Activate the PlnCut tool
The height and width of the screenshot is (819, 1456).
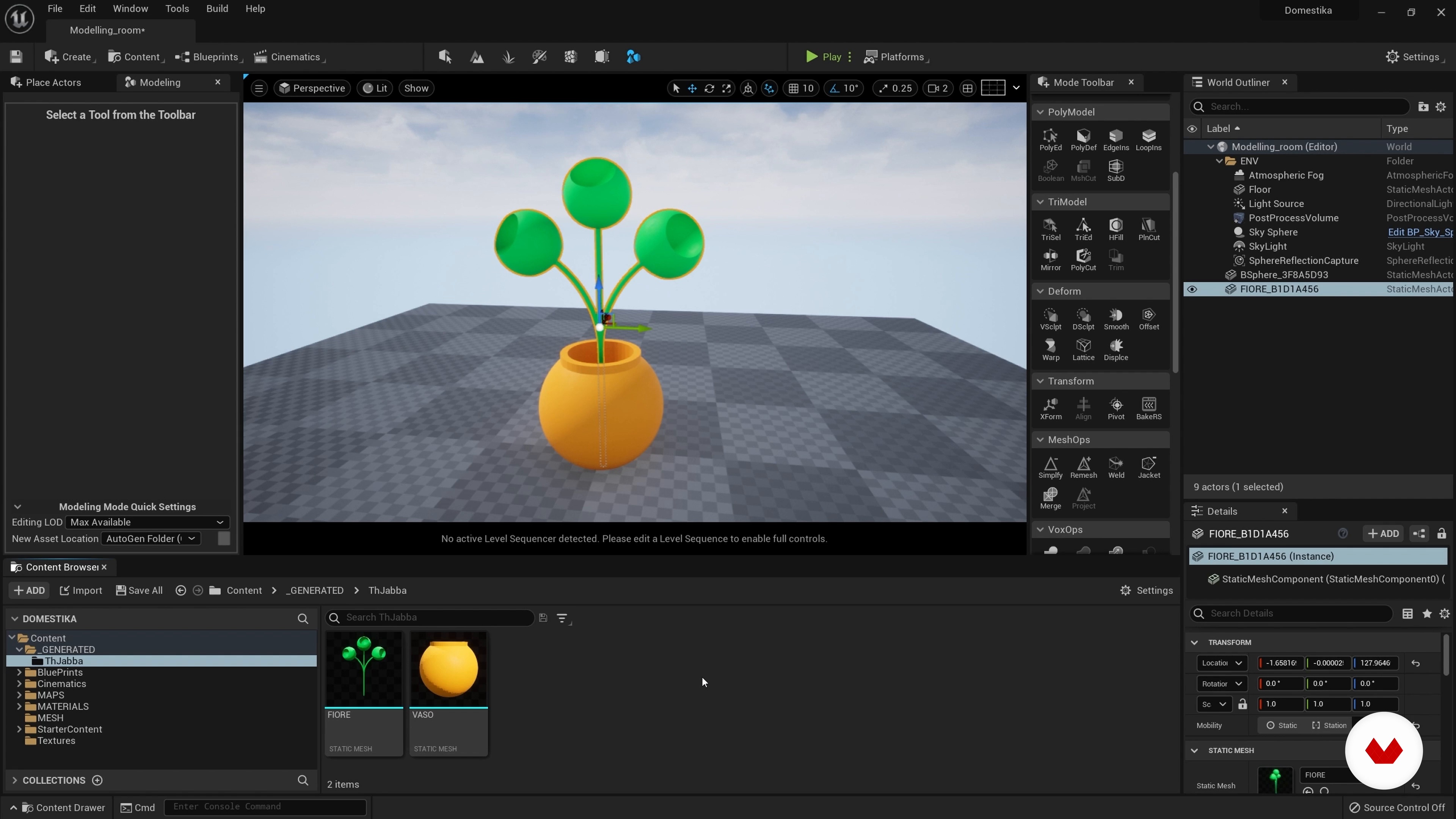coord(1148,229)
